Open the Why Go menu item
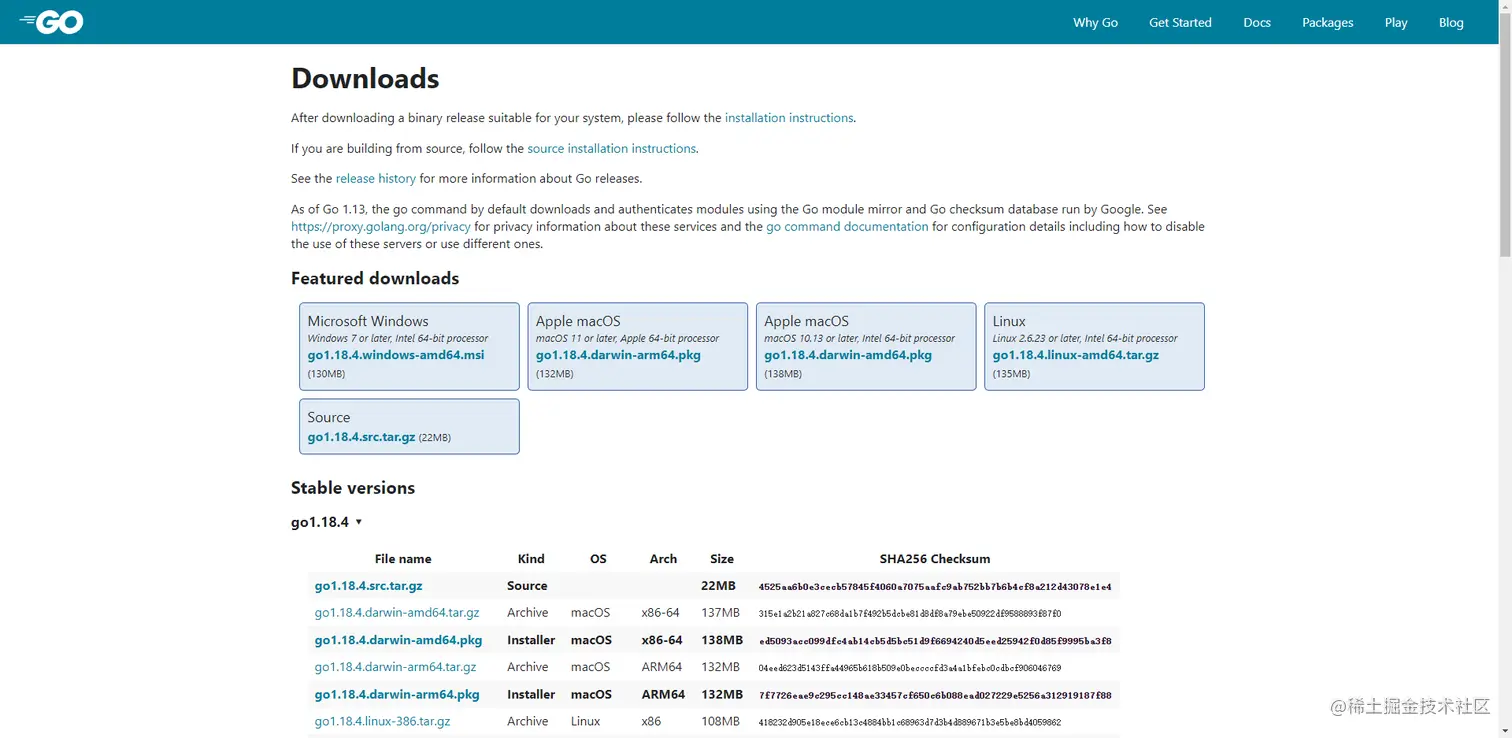 (1095, 22)
